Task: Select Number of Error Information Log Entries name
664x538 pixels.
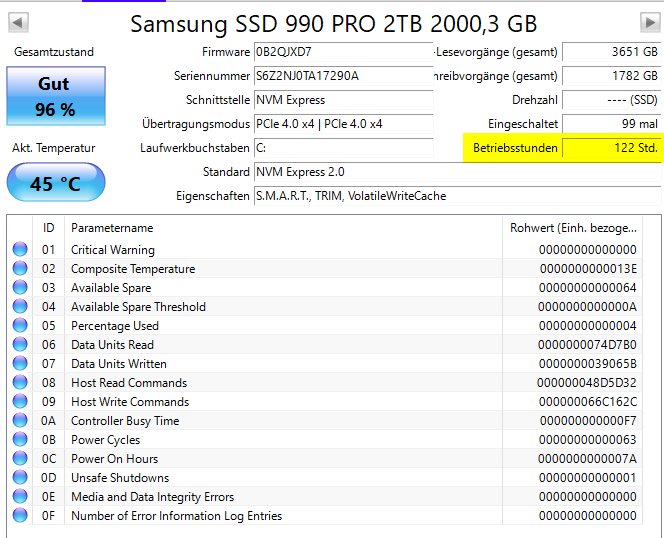Action: (177, 516)
